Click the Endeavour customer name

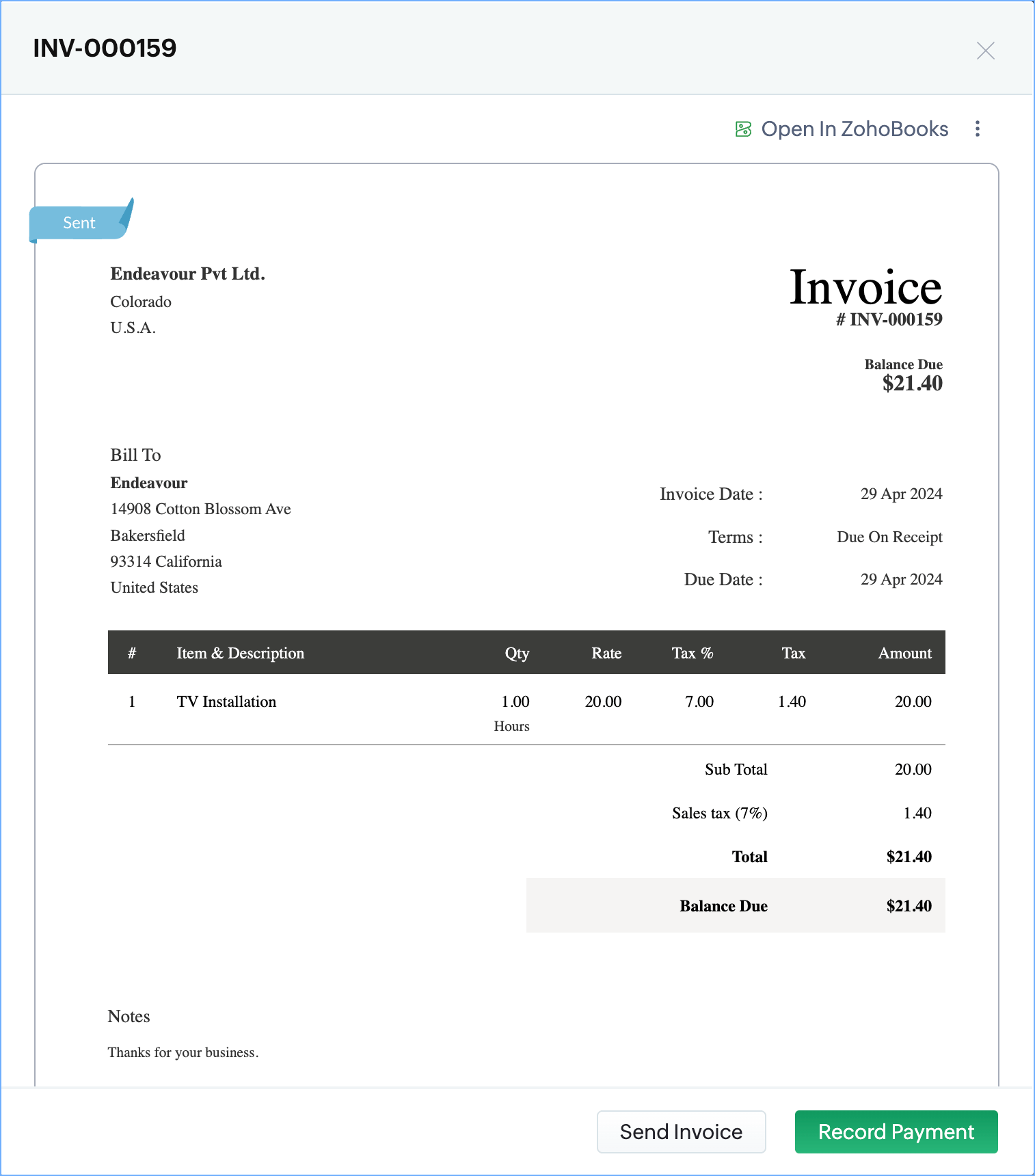tap(149, 483)
